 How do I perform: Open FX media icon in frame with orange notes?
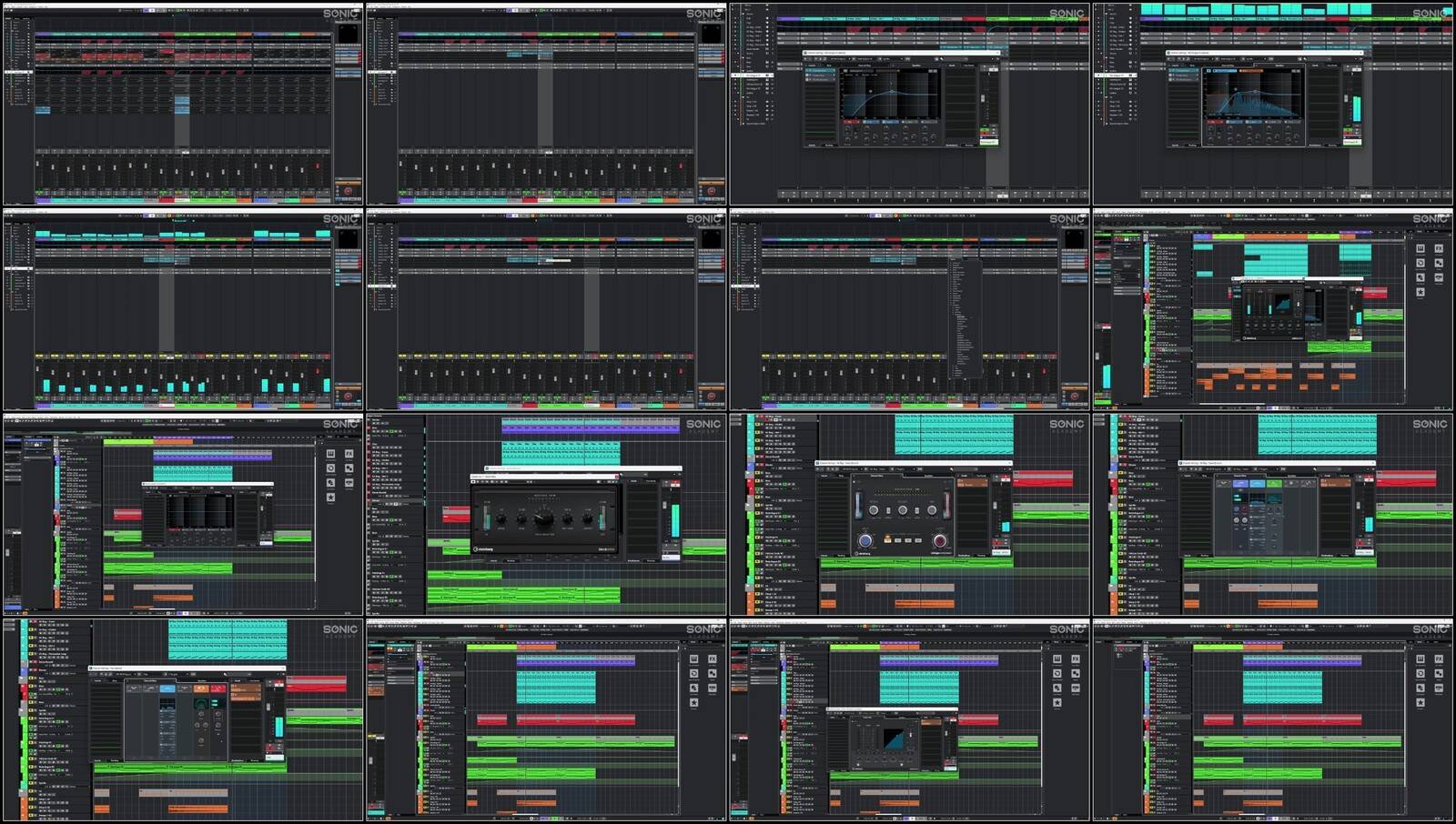(x=1439, y=248)
